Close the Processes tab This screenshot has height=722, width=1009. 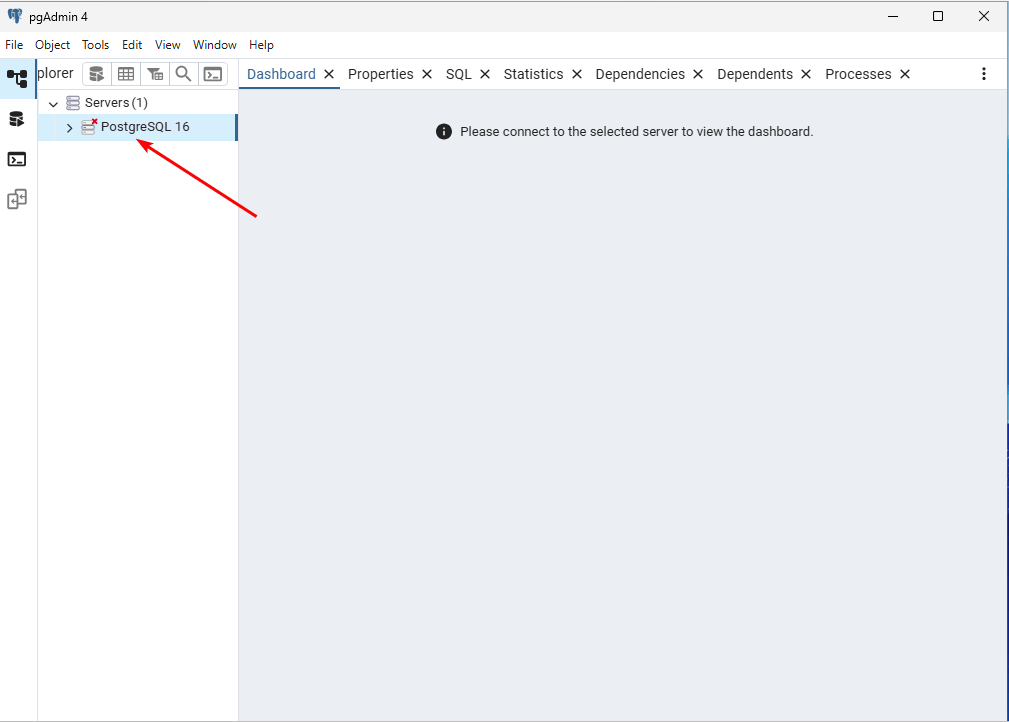[x=905, y=74]
